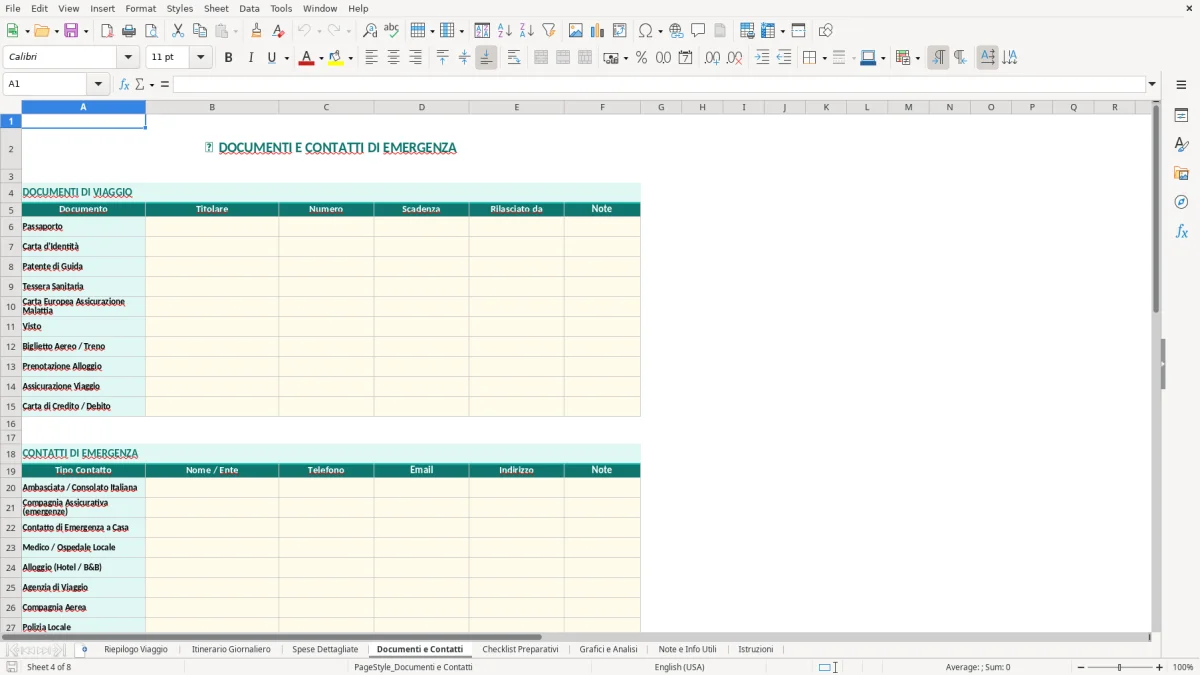Sort the data ascending
1200x675 pixels.
pyautogui.click(x=505, y=31)
